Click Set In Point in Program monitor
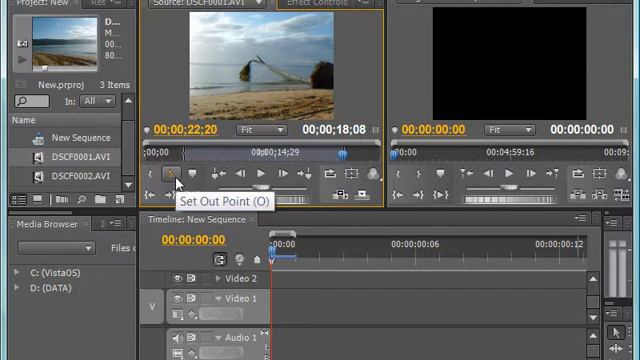 [398, 174]
